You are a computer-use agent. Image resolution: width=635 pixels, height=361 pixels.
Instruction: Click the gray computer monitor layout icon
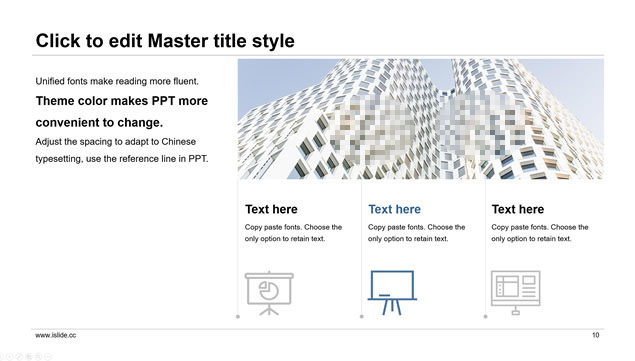click(x=516, y=293)
